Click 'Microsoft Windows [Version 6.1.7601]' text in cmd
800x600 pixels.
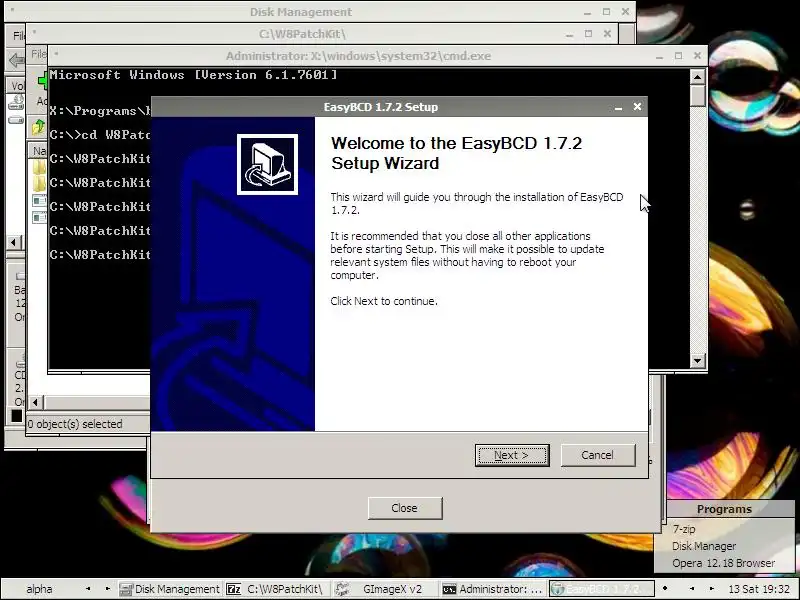pos(193,75)
